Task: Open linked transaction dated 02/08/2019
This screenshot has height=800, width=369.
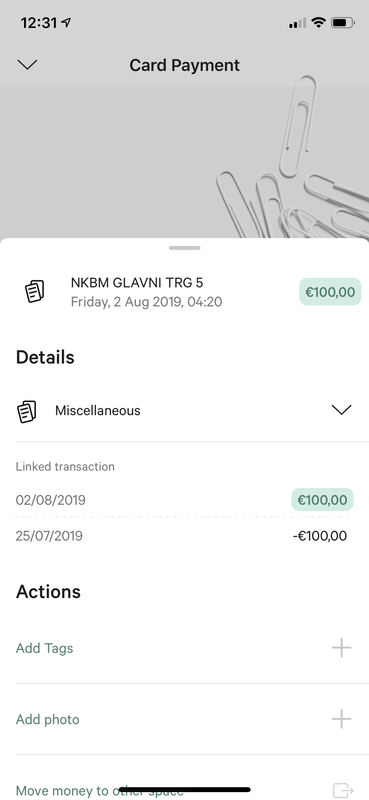Action: (184, 500)
